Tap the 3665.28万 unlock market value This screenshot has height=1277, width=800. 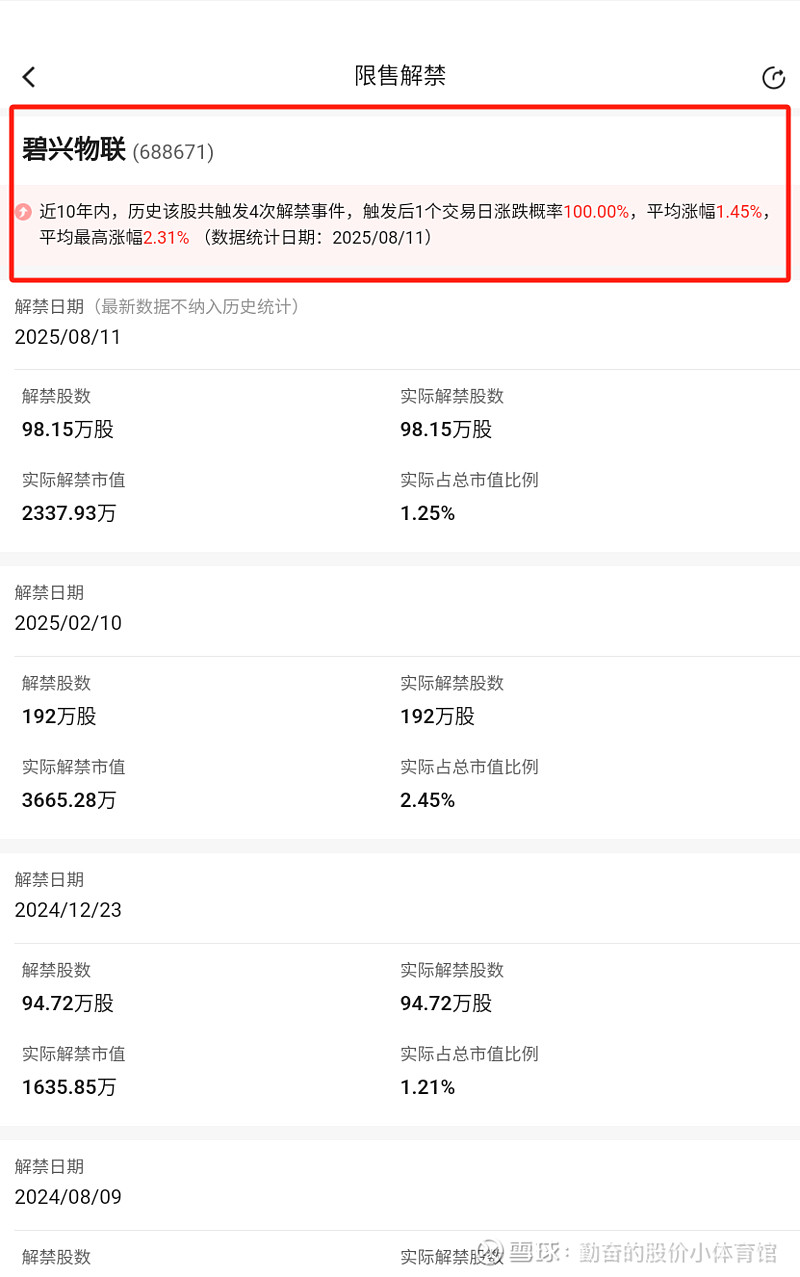click(x=69, y=801)
